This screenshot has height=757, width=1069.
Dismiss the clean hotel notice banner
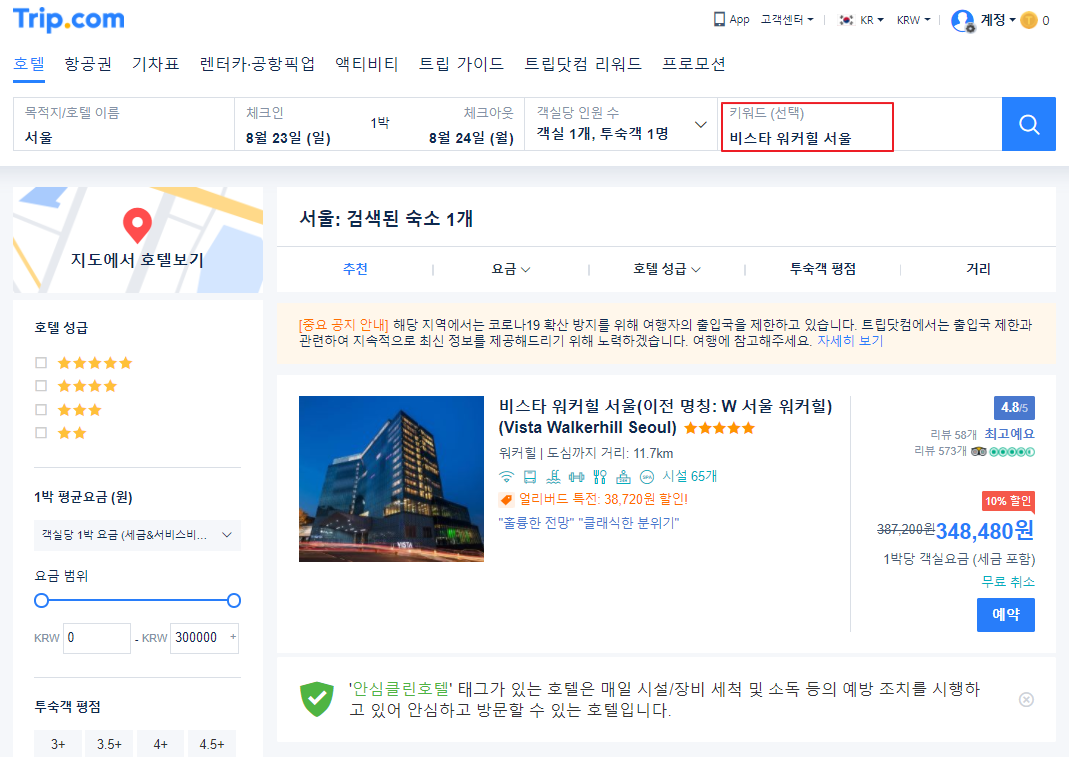click(1026, 699)
